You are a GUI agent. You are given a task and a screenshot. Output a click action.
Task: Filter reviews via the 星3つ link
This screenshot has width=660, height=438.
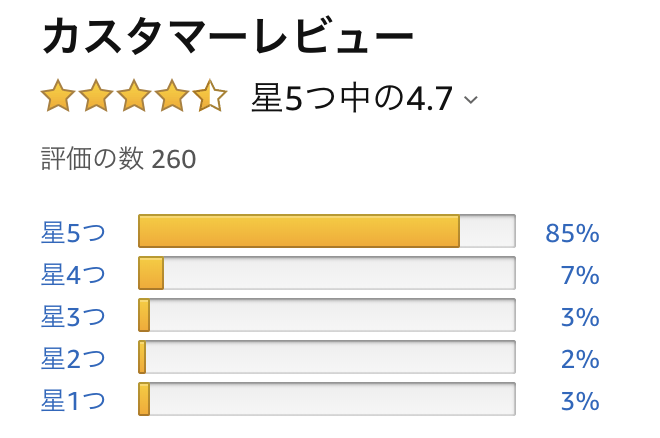73,316
